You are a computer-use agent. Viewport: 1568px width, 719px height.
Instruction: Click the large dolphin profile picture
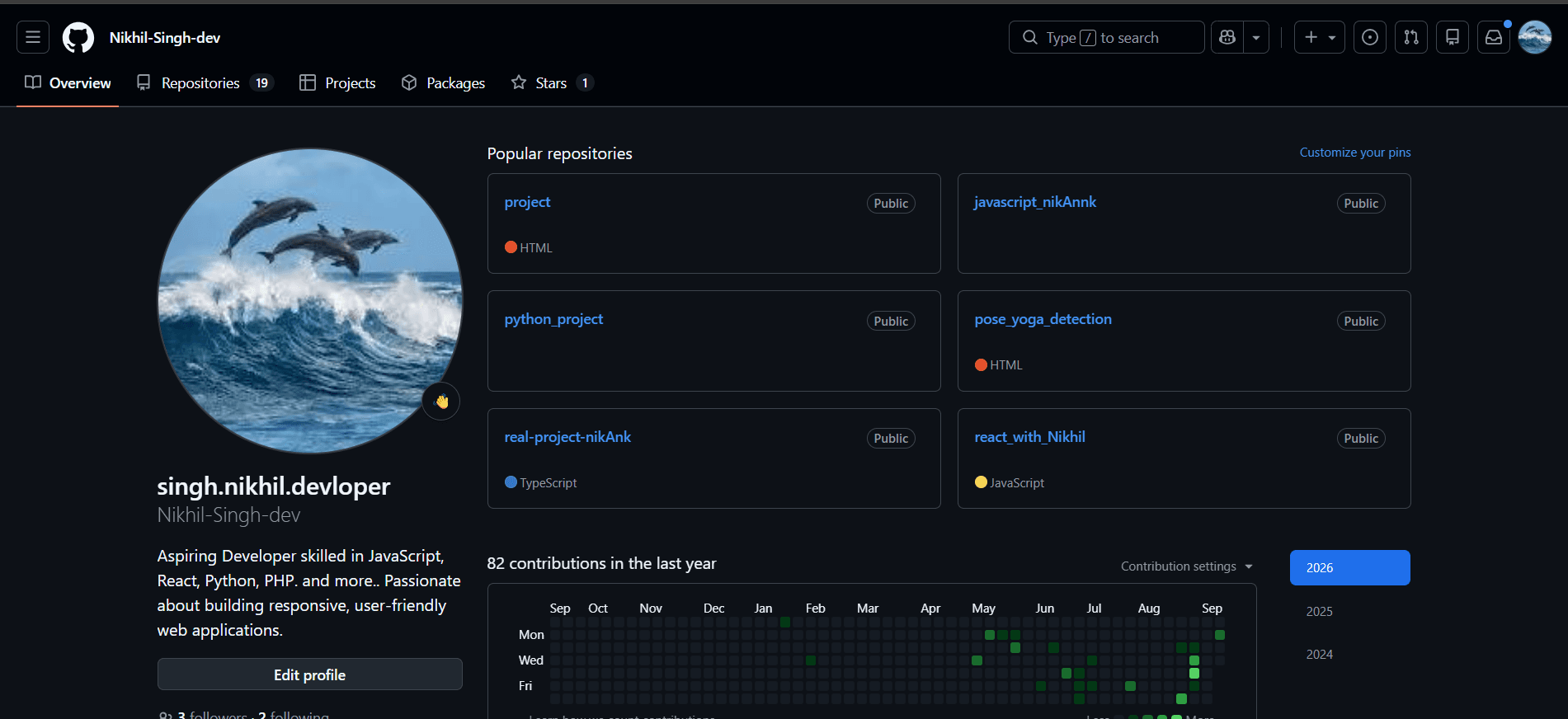(310, 301)
